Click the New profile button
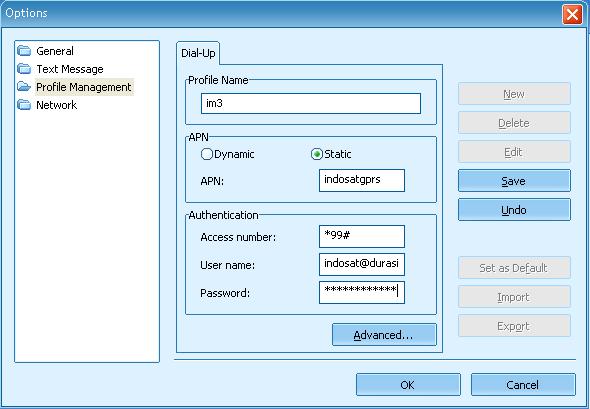 tap(514, 94)
